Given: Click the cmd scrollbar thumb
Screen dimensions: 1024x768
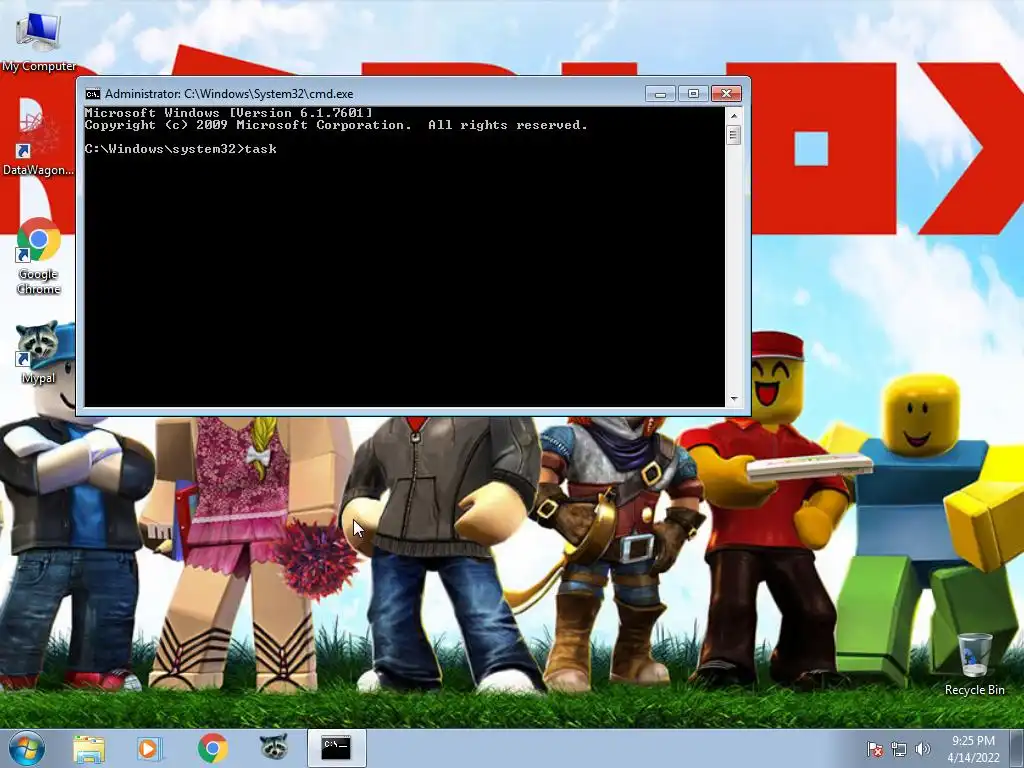Looking at the screenshot, I should coord(734,135).
